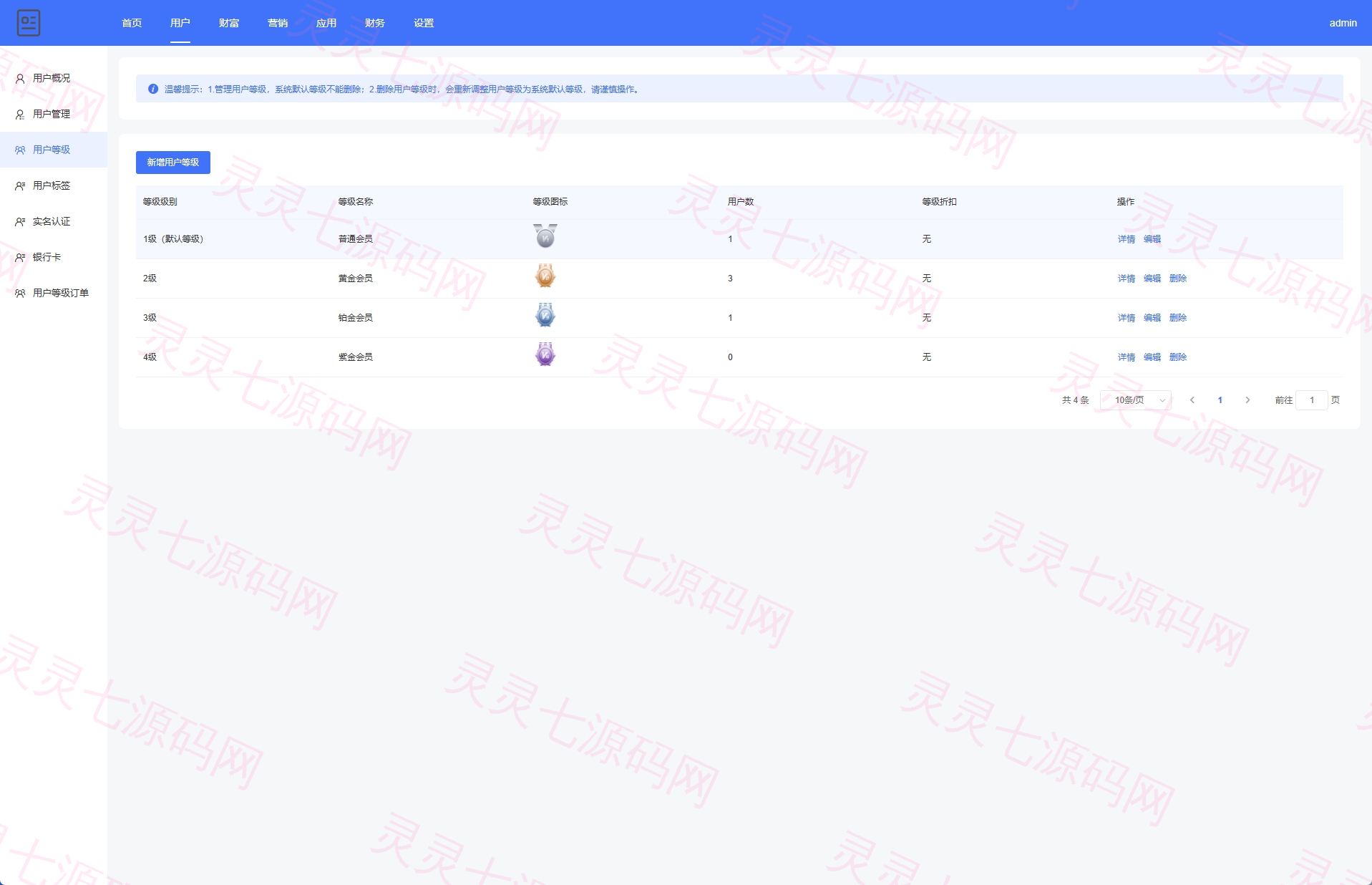Click the app logo icon at top-left
Screen dimensions: 1372x885
tap(29, 23)
